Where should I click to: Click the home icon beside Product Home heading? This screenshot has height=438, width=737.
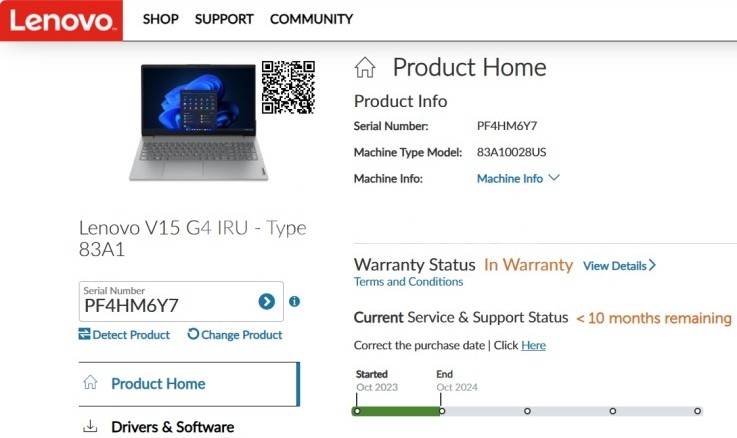[x=365, y=68]
